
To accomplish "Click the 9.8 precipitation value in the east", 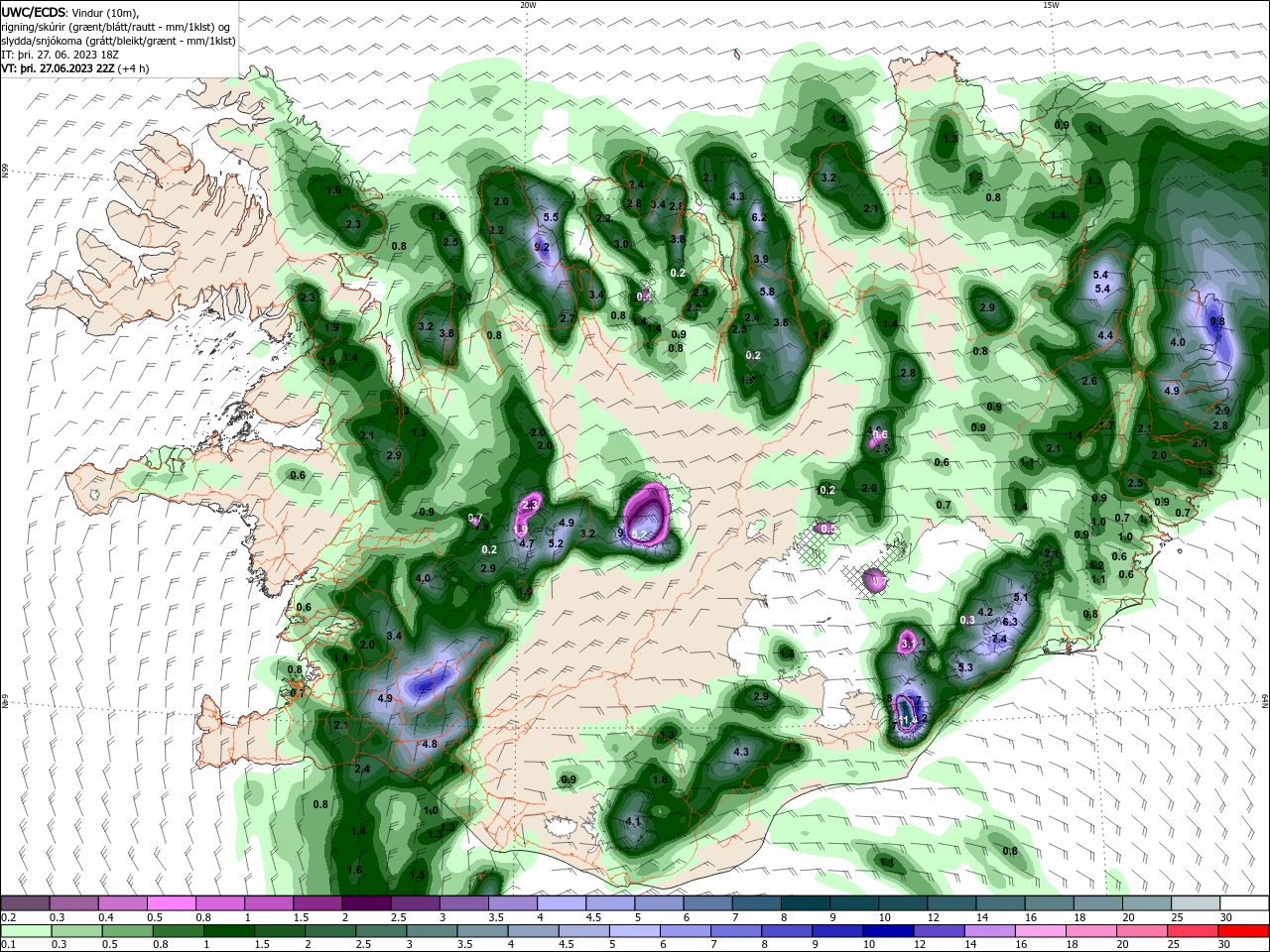I will coord(1217,321).
